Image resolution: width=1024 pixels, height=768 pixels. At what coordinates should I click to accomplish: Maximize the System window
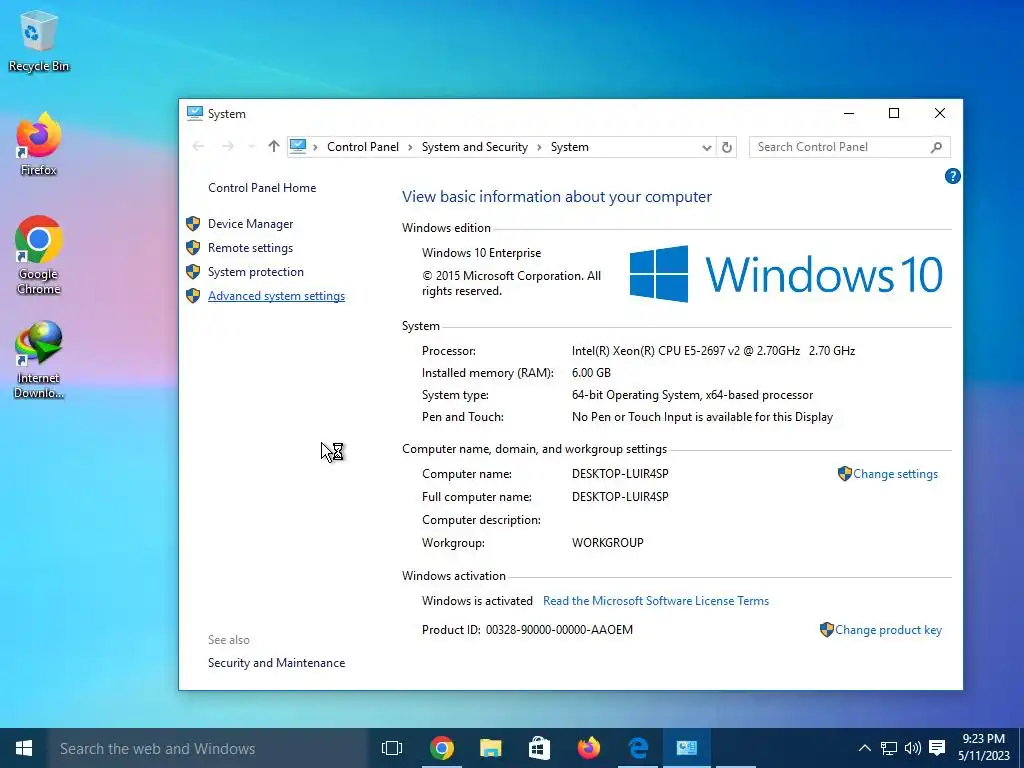pos(894,113)
